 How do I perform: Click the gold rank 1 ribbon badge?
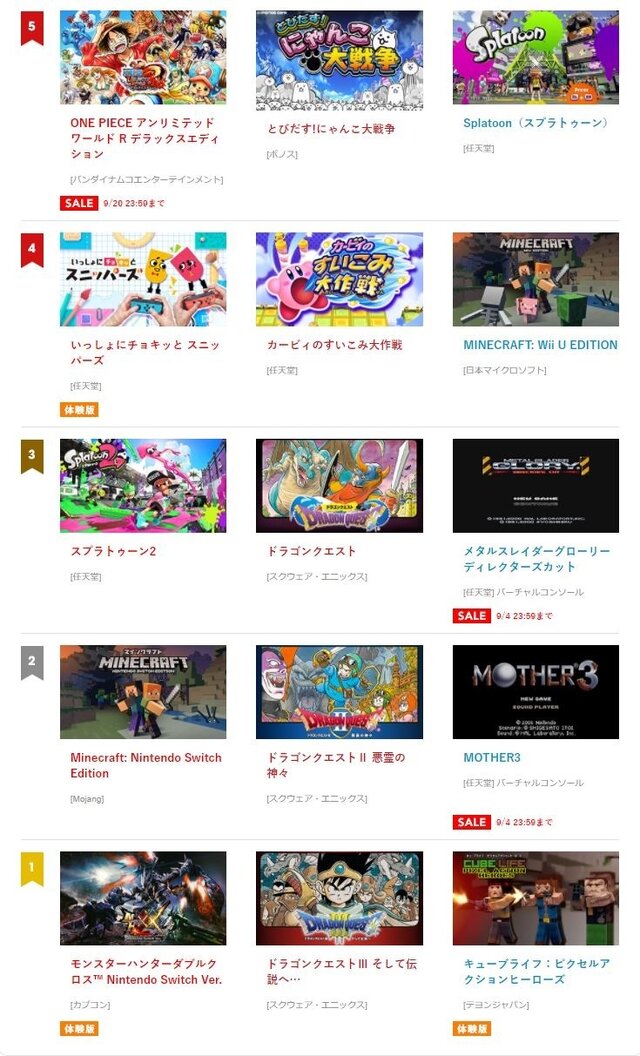[x=32, y=868]
